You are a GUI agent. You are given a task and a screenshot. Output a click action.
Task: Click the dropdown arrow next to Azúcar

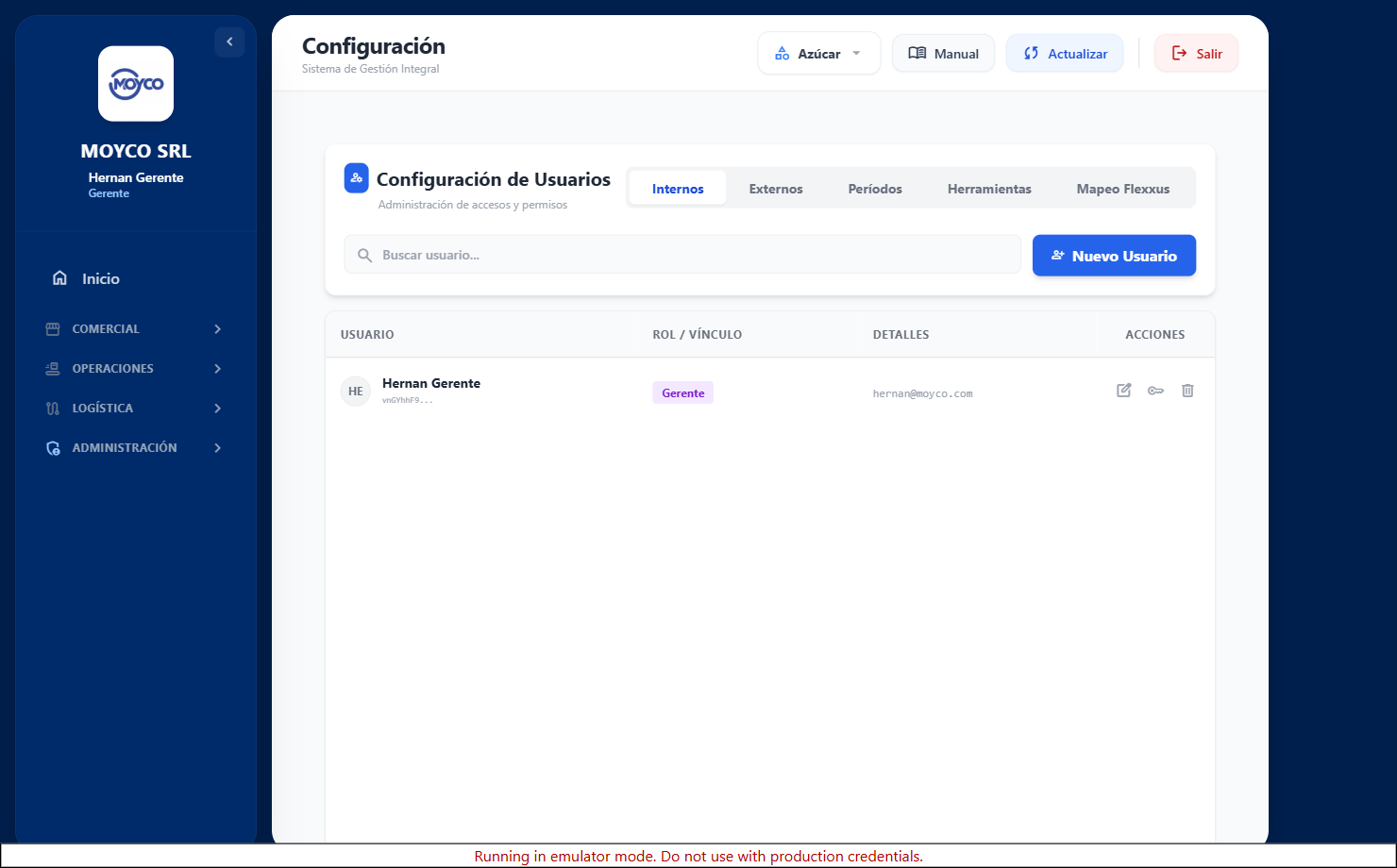coord(856,54)
